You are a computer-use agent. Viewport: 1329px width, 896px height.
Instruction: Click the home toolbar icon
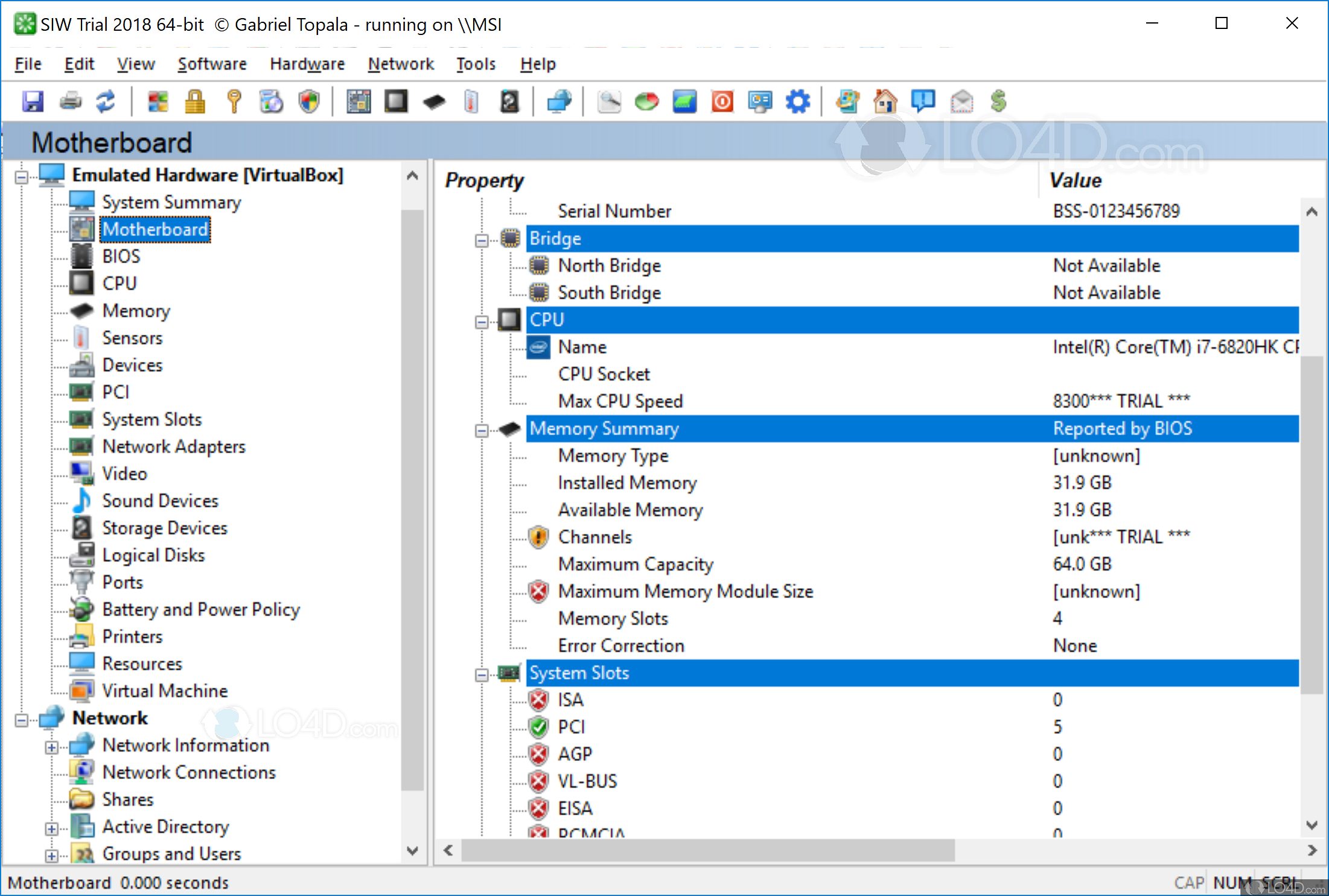[885, 101]
